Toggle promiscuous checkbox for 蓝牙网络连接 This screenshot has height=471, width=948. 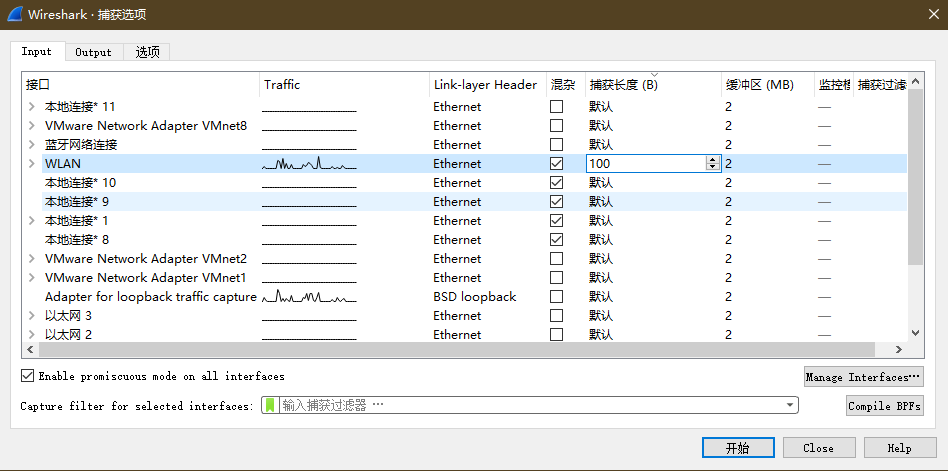coord(556,145)
